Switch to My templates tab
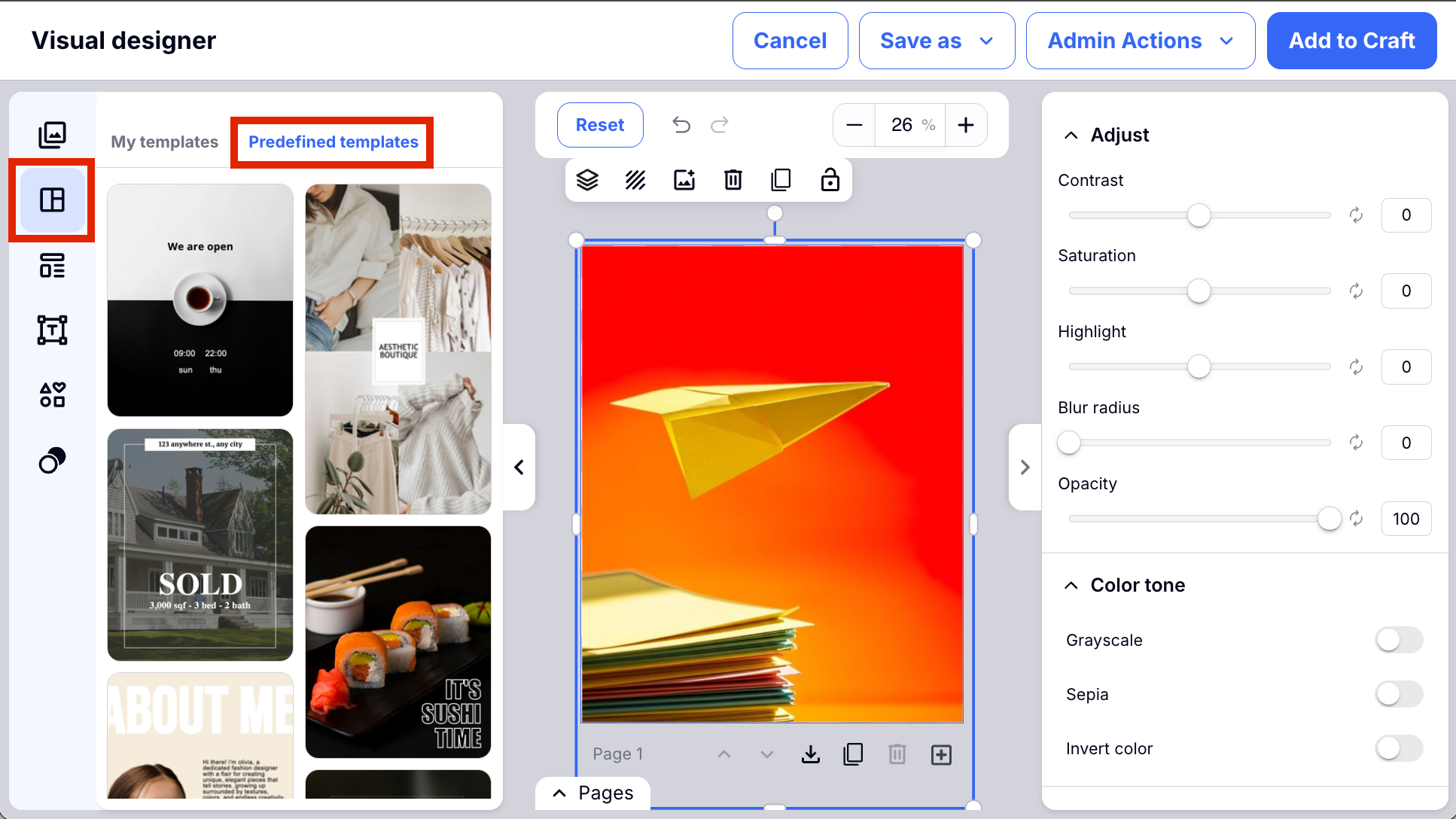Screen dimensions: 1456x819 164,142
